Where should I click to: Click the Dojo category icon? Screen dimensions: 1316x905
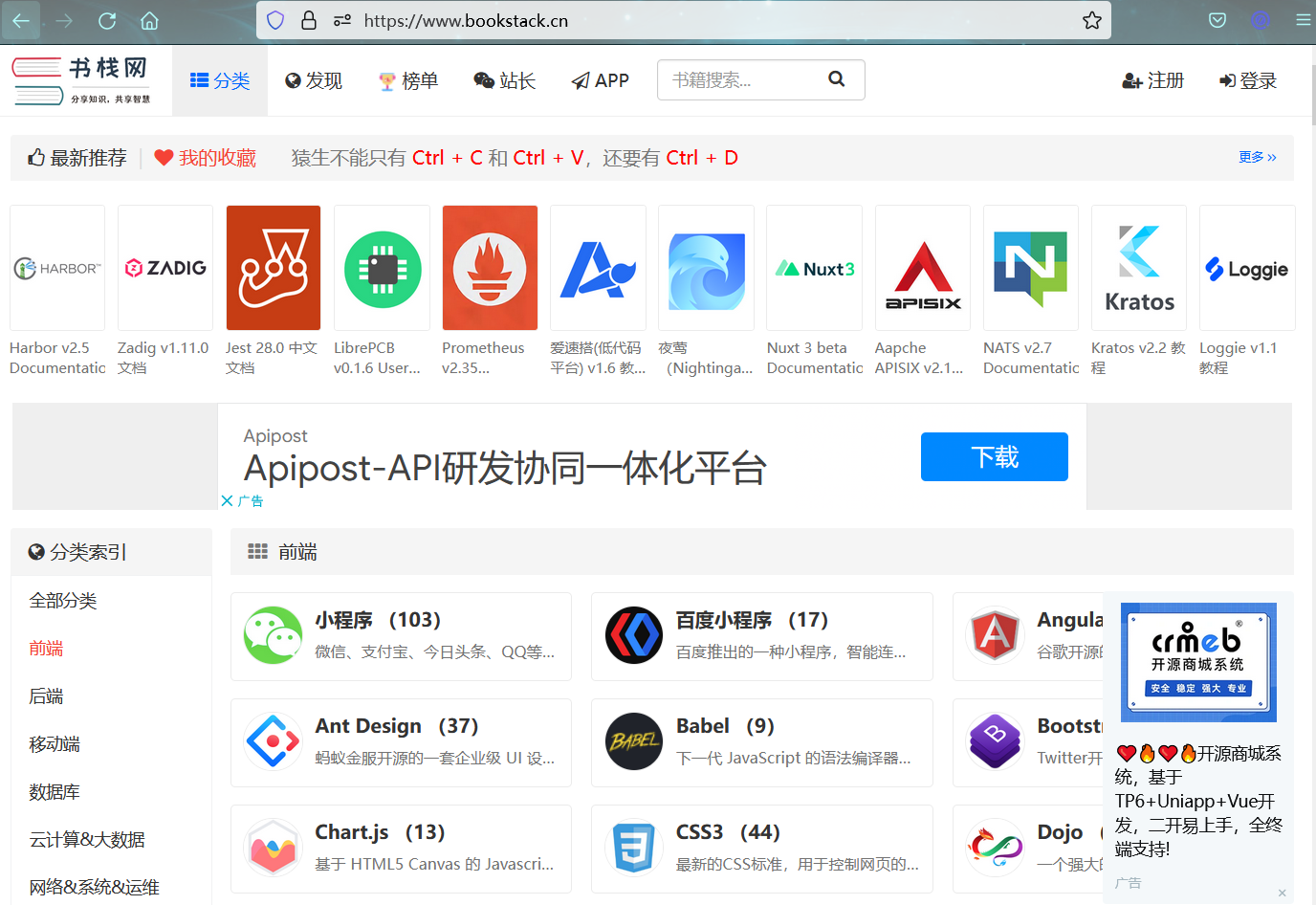point(996,848)
